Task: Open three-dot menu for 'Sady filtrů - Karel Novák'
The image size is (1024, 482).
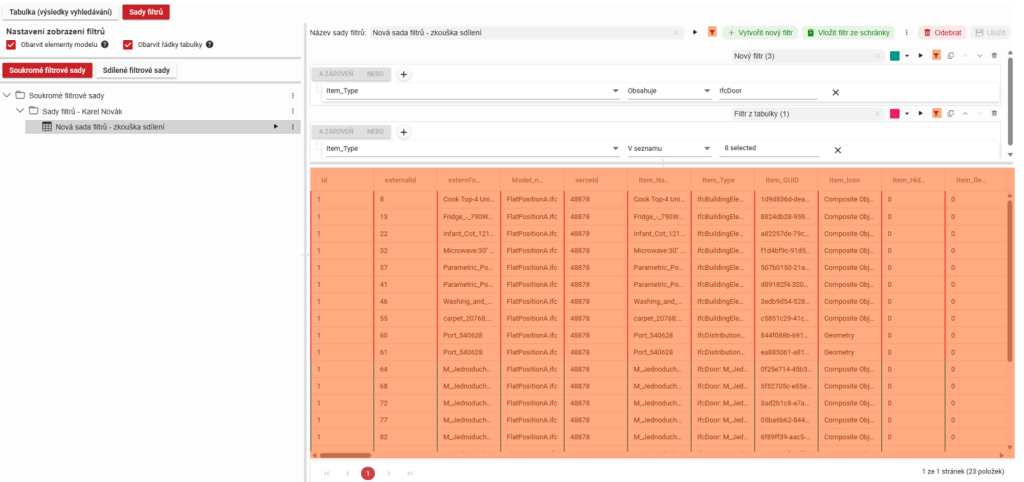Action: [292, 111]
